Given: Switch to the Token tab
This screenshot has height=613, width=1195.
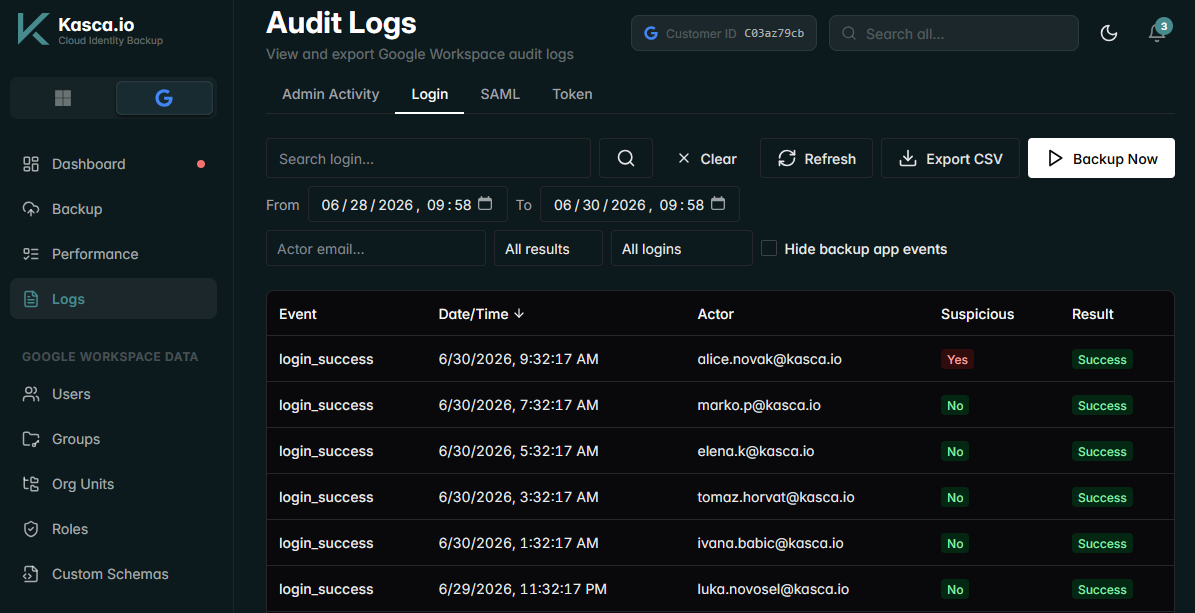Looking at the screenshot, I should [572, 95].
